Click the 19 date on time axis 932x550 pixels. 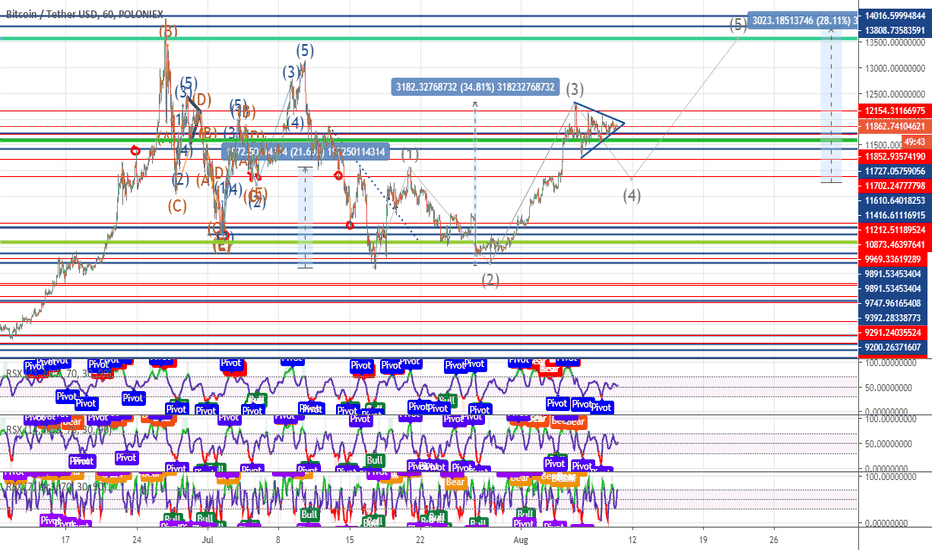click(x=703, y=540)
